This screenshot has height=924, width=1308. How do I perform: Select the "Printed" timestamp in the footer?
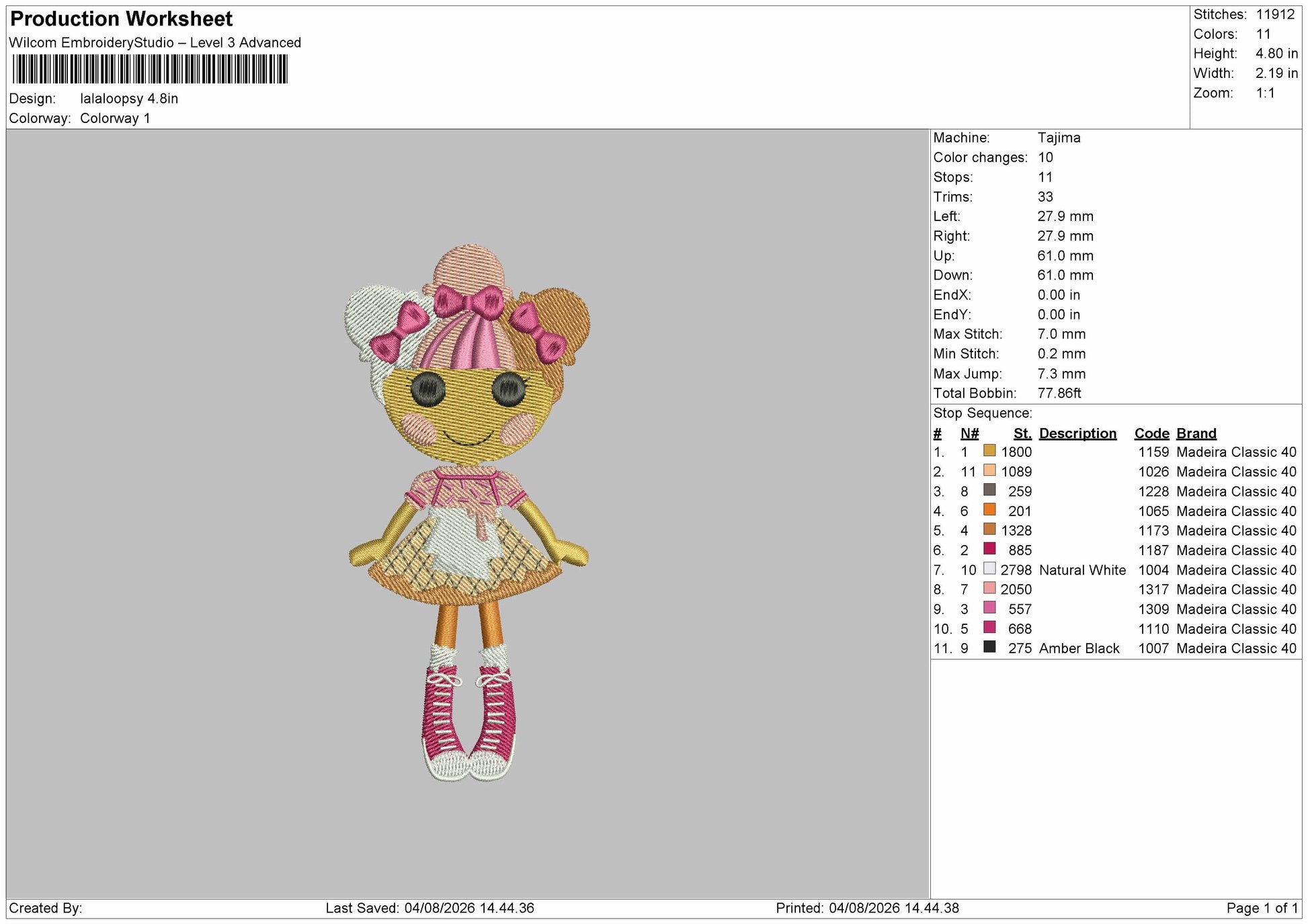coord(867,909)
